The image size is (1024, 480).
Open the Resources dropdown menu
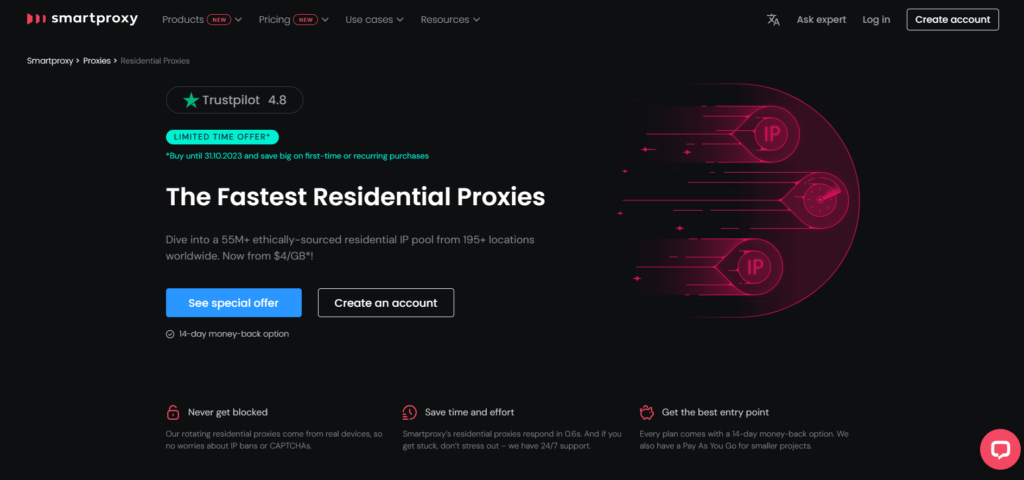(x=450, y=19)
